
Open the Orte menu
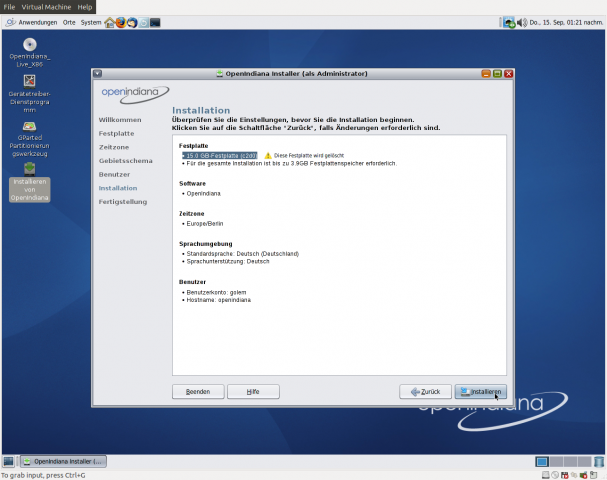click(x=69, y=22)
